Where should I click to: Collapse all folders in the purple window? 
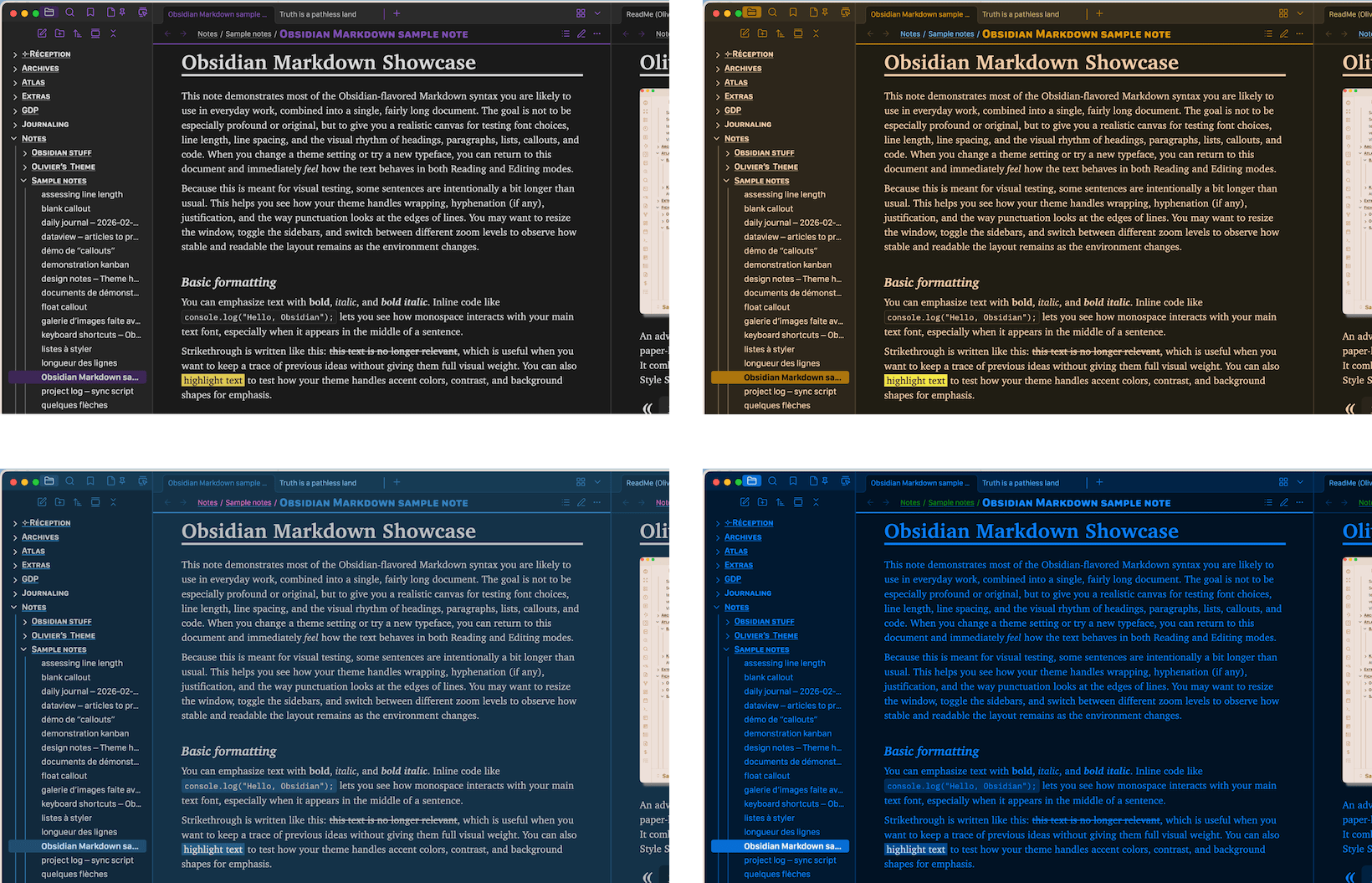(x=113, y=33)
